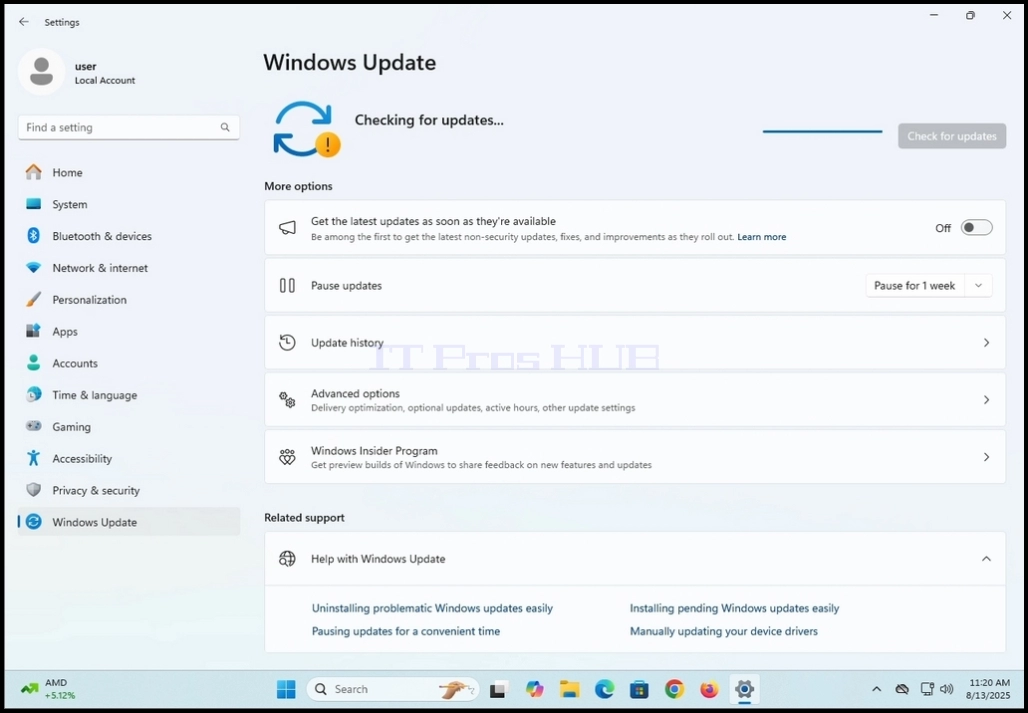Click the System monitor icon in sidebar

point(33,204)
